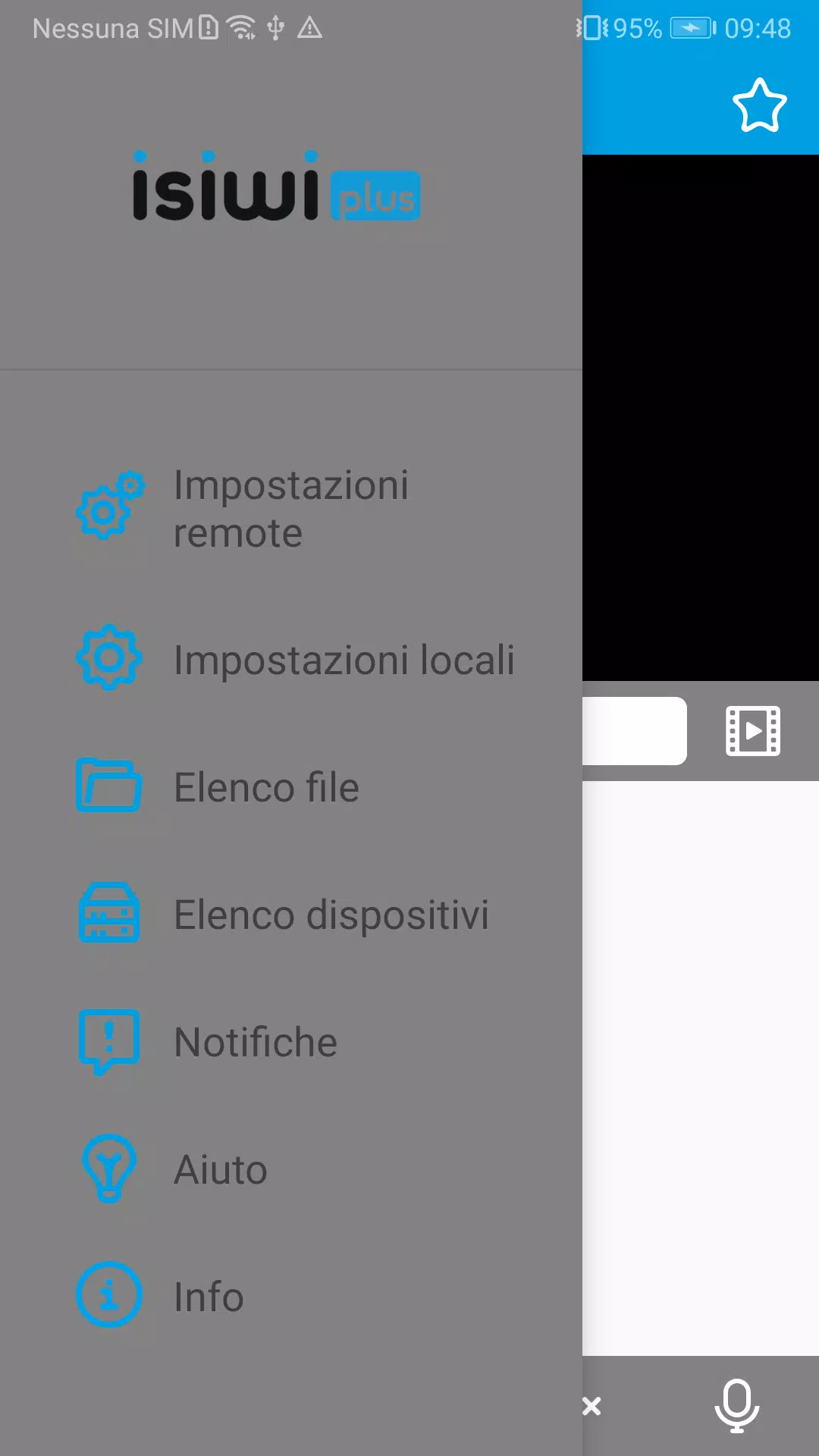Screen dimensions: 819x1456
Task: Tap the small X button at bottom
Action: coord(591,1406)
